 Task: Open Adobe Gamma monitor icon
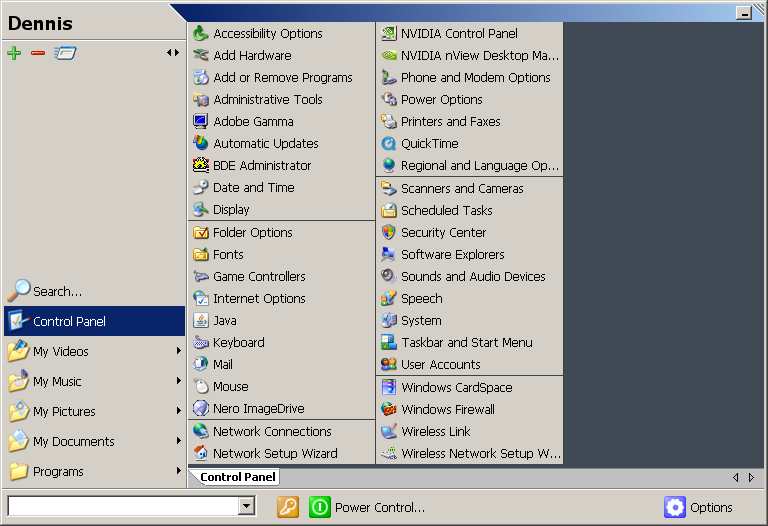[200, 121]
